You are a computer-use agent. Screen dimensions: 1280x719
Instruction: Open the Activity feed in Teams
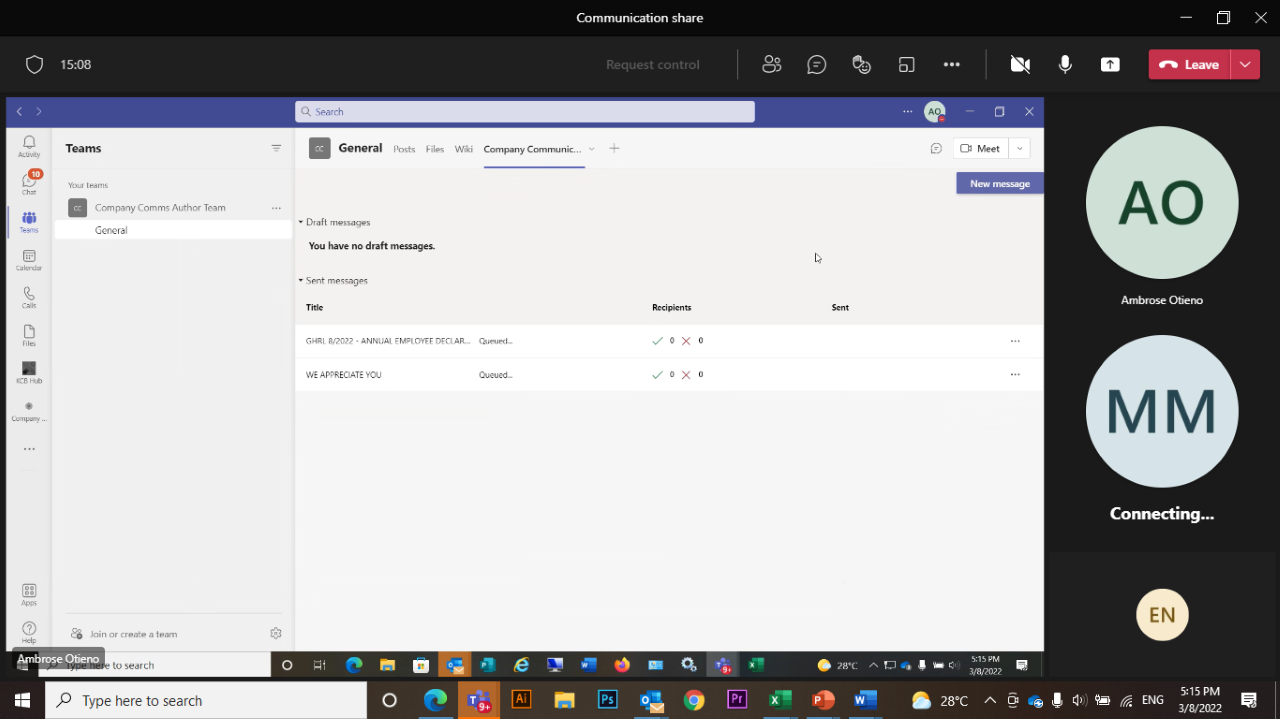point(28,145)
